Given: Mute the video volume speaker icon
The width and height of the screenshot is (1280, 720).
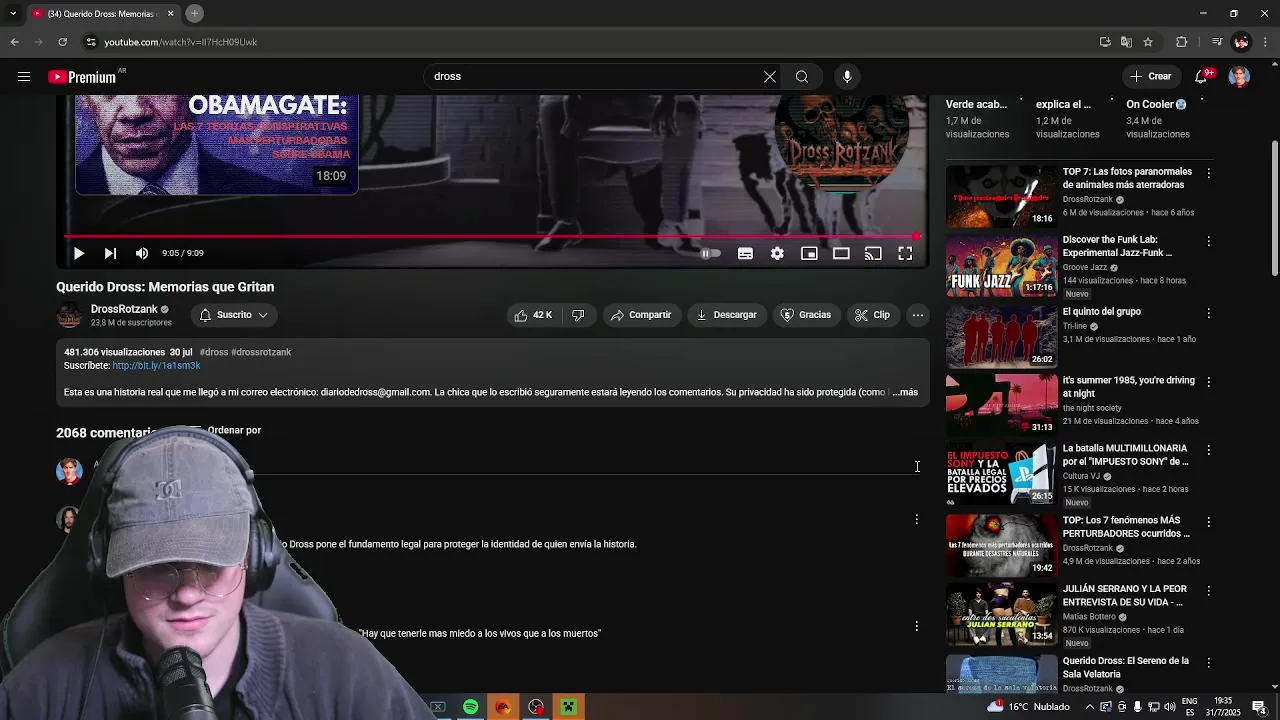Looking at the screenshot, I should [142, 254].
